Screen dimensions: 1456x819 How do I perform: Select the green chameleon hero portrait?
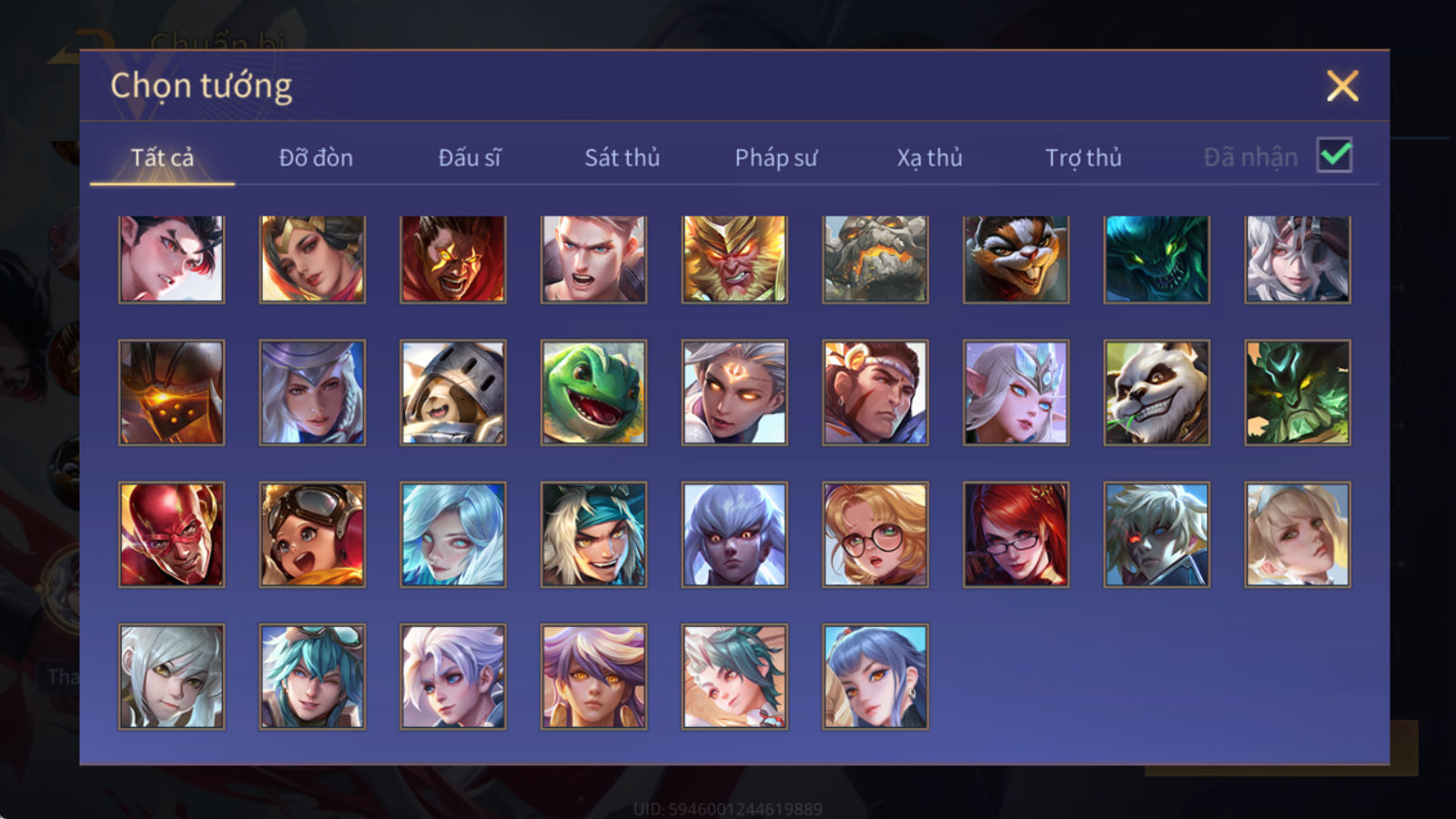593,392
